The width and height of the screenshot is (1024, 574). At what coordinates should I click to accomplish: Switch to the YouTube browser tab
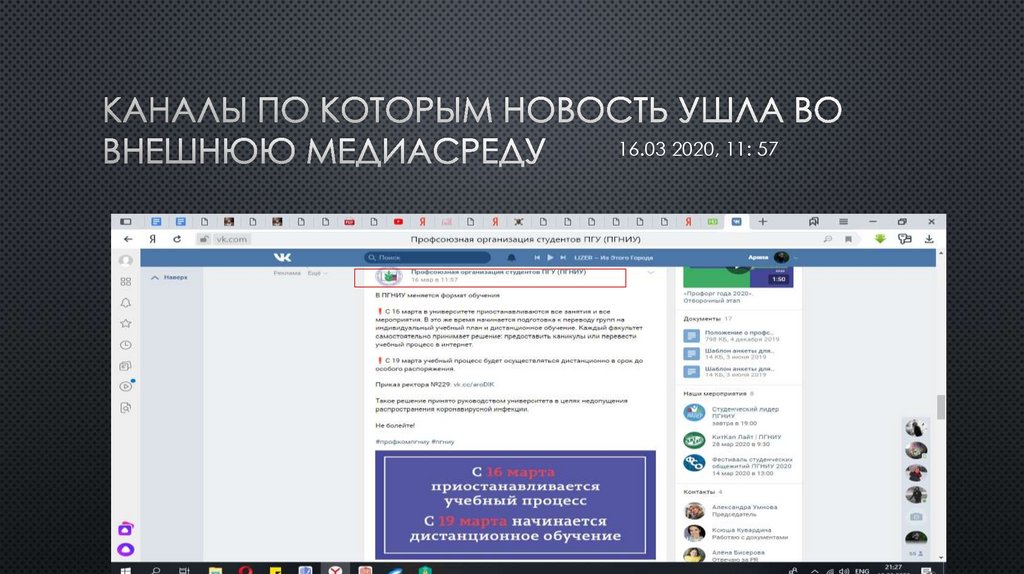tap(398, 222)
